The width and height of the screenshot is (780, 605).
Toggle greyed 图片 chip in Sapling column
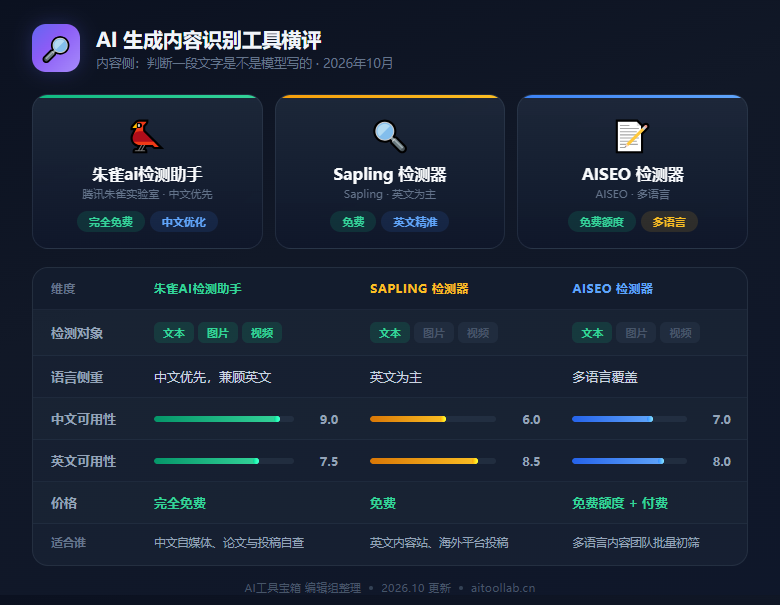click(x=434, y=333)
